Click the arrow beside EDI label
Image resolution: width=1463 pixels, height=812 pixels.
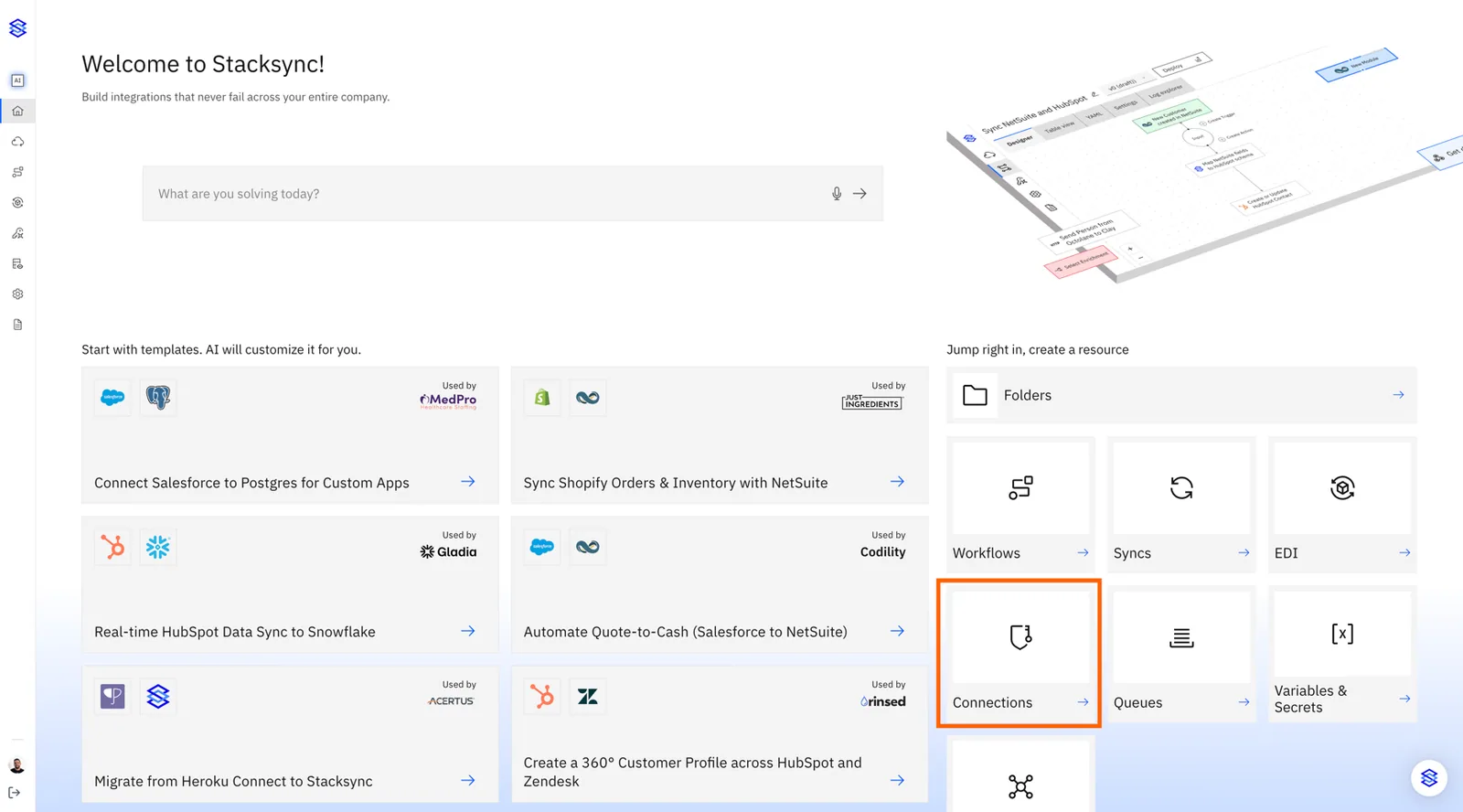click(1404, 552)
